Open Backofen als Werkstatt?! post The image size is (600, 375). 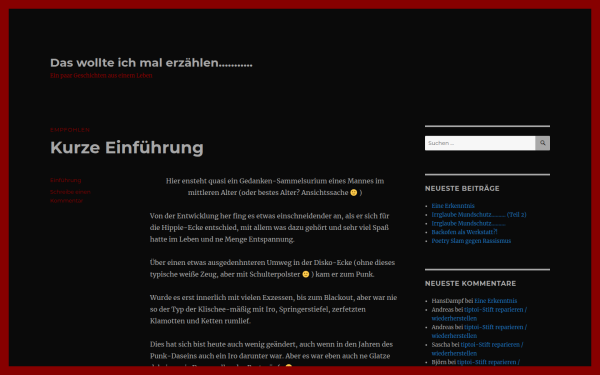tap(464, 232)
